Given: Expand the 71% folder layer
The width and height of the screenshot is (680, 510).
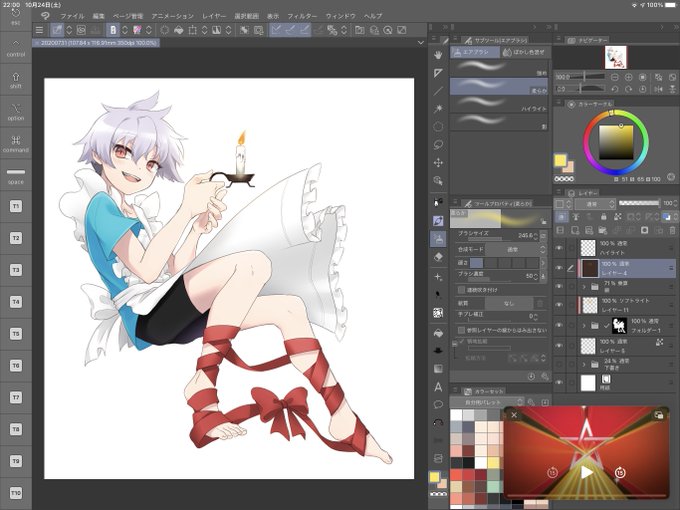Looking at the screenshot, I should click(x=584, y=287).
